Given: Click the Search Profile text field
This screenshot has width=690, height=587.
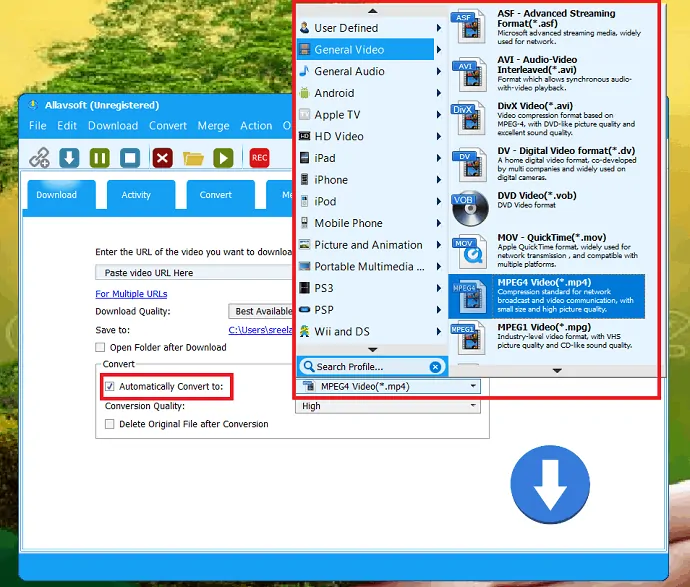Looking at the screenshot, I should (x=371, y=367).
